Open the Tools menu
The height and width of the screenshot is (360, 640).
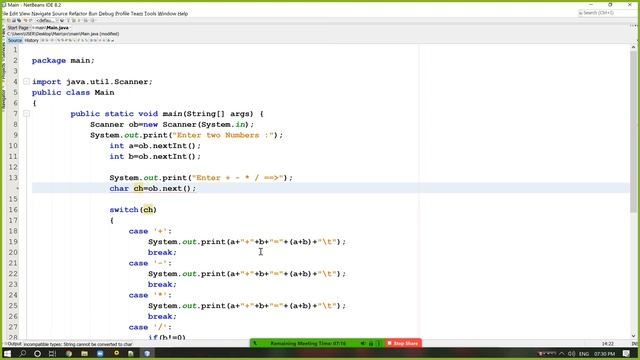[x=150, y=14]
